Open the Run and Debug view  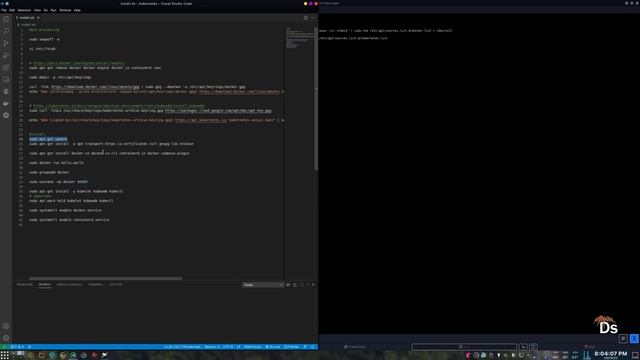point(6,55)
